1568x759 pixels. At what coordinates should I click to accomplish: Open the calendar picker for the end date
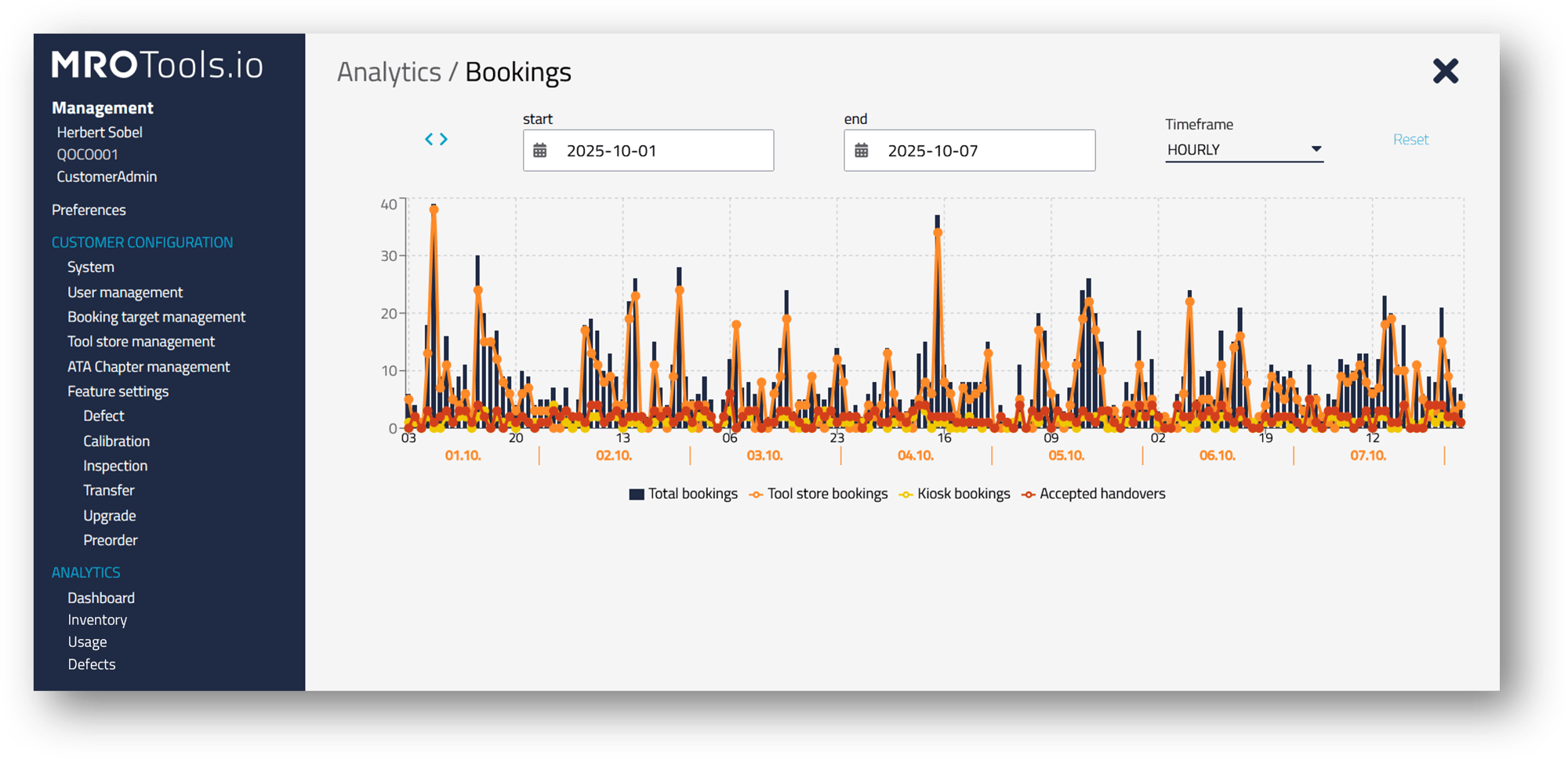[862, 150]
